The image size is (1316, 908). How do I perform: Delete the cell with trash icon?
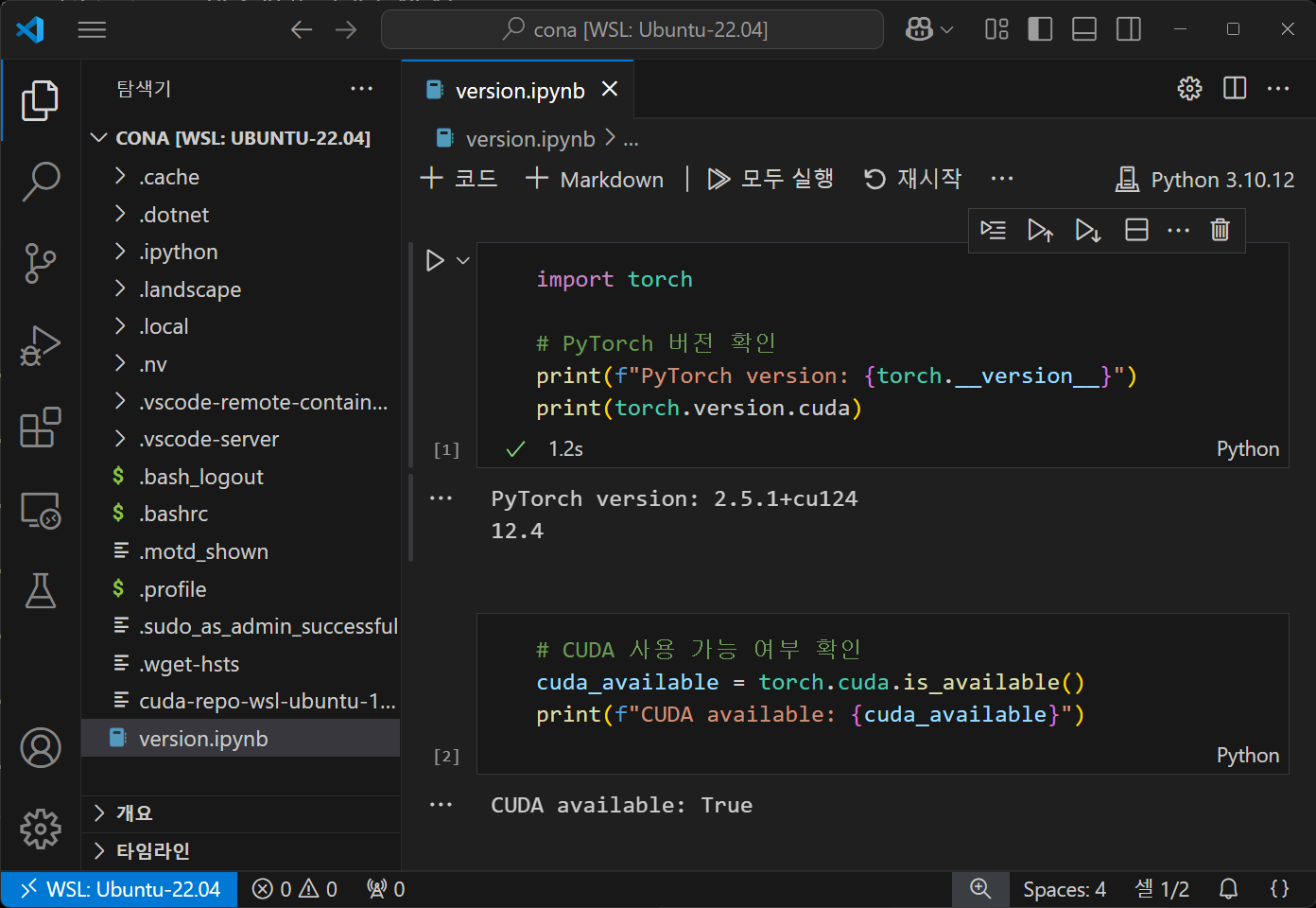[x=1220, y=230]
